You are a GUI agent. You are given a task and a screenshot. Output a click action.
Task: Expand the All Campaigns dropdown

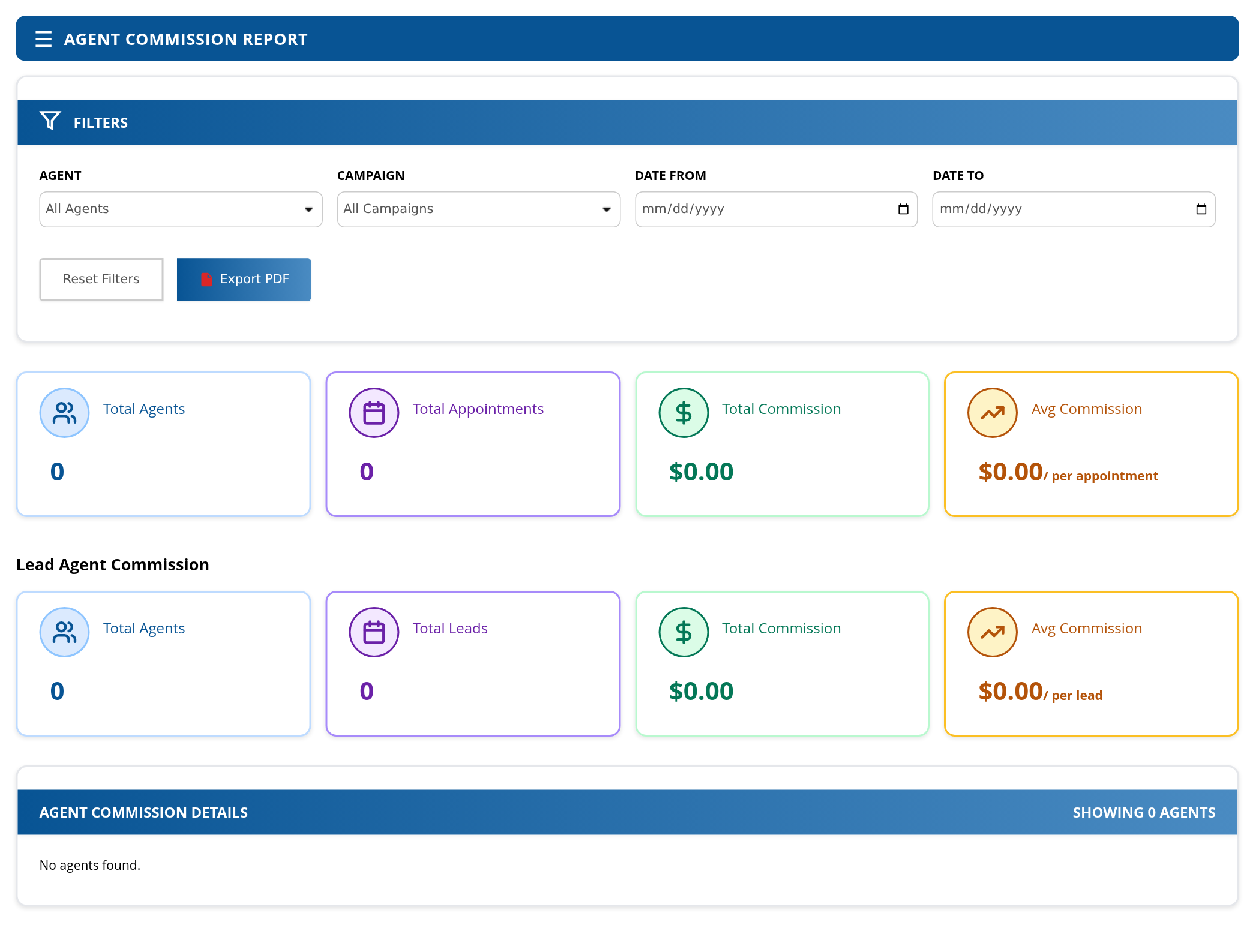pos(479,209)
